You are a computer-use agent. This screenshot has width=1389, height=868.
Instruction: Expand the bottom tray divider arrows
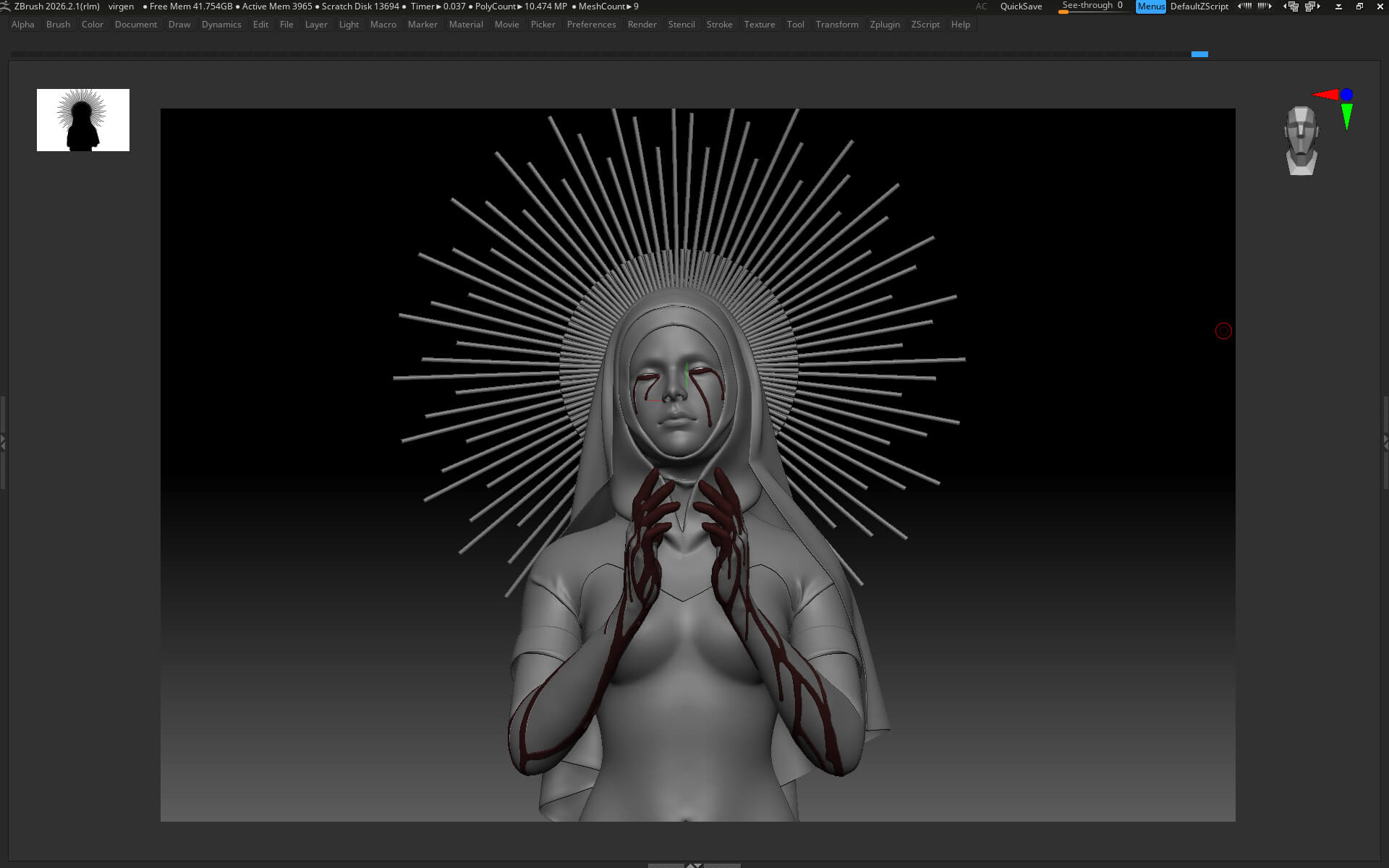point(694,864)
